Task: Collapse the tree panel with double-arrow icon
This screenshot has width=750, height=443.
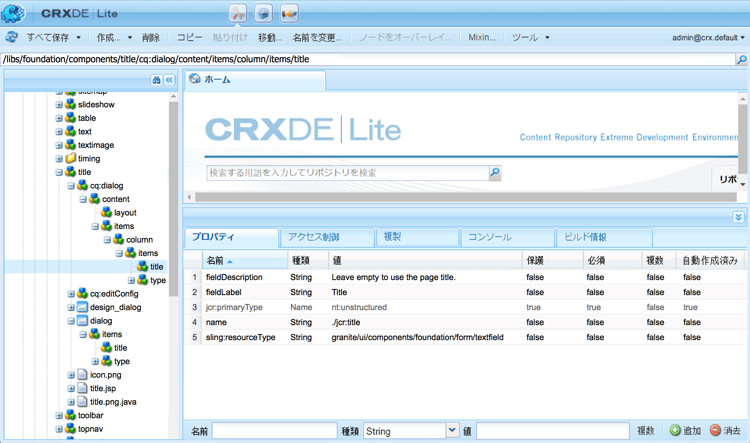Action: point(169,80)
